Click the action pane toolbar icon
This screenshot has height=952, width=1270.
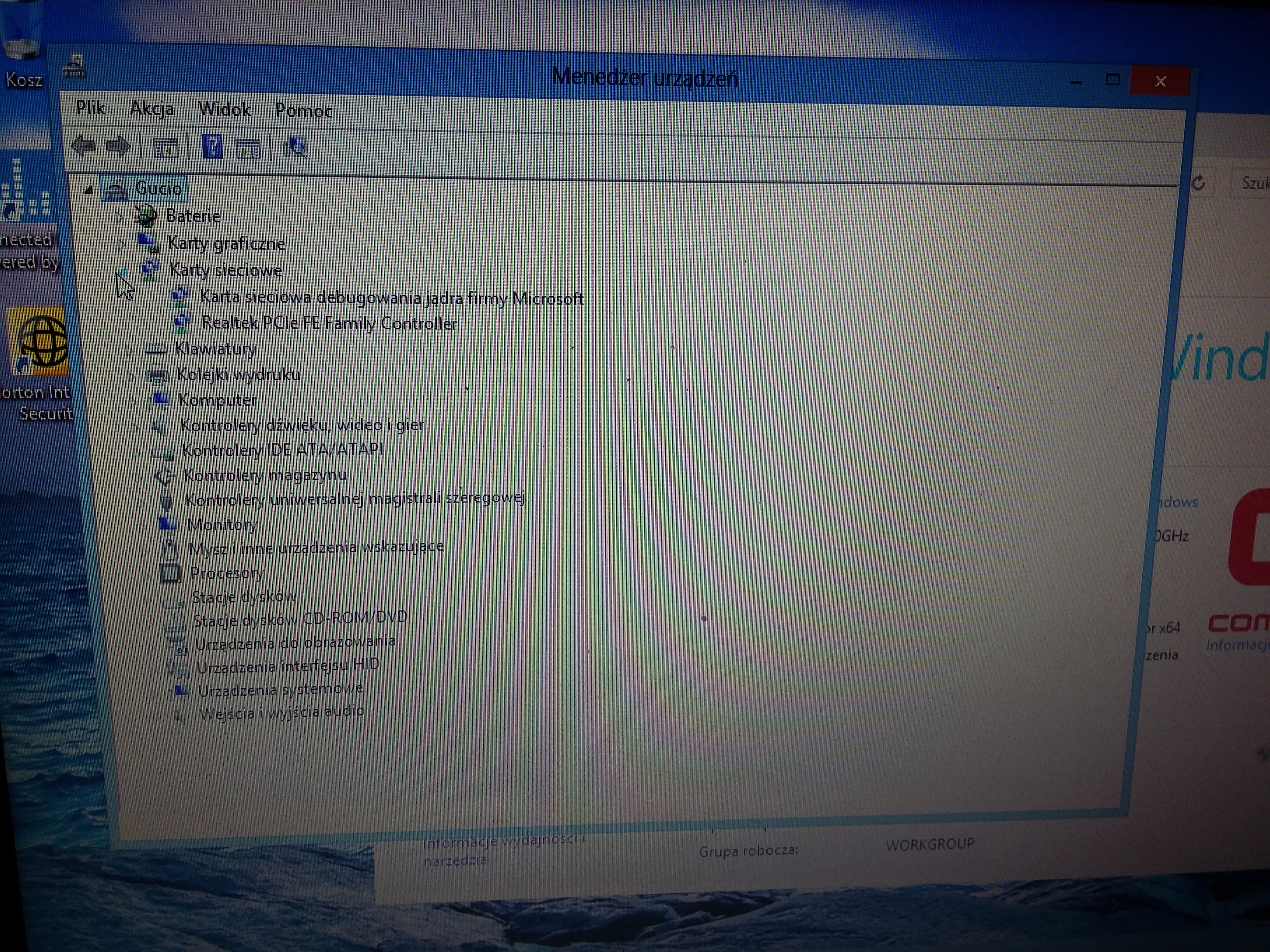coord(249,149)
